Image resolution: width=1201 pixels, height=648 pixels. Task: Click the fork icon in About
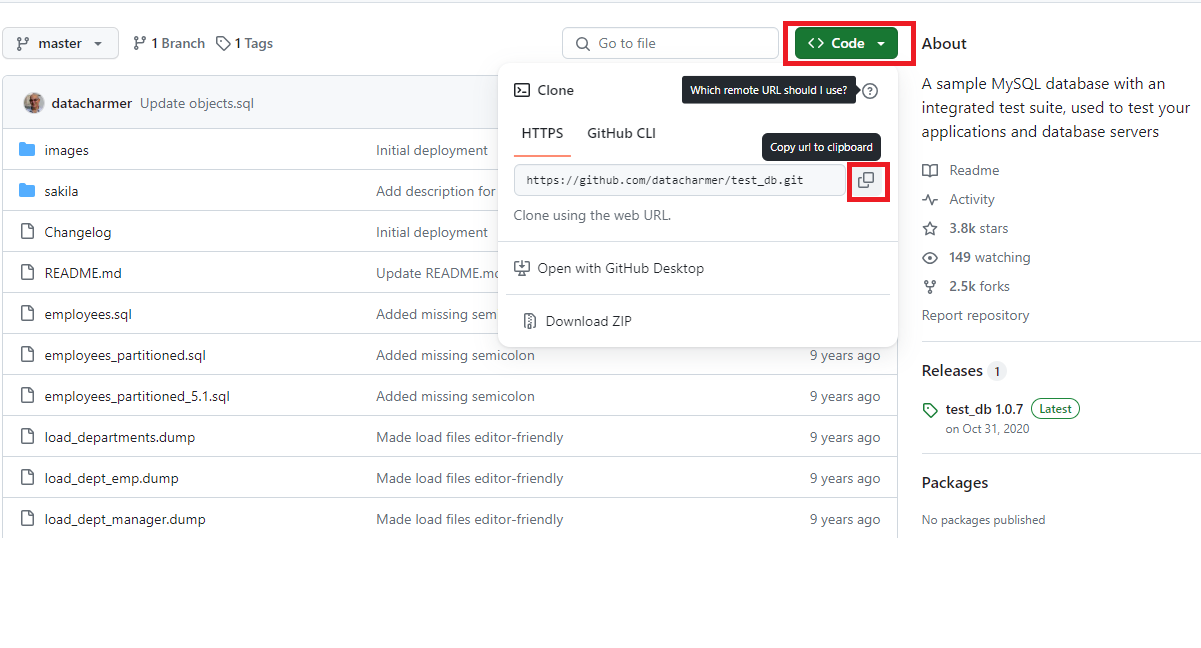[930, 286]
